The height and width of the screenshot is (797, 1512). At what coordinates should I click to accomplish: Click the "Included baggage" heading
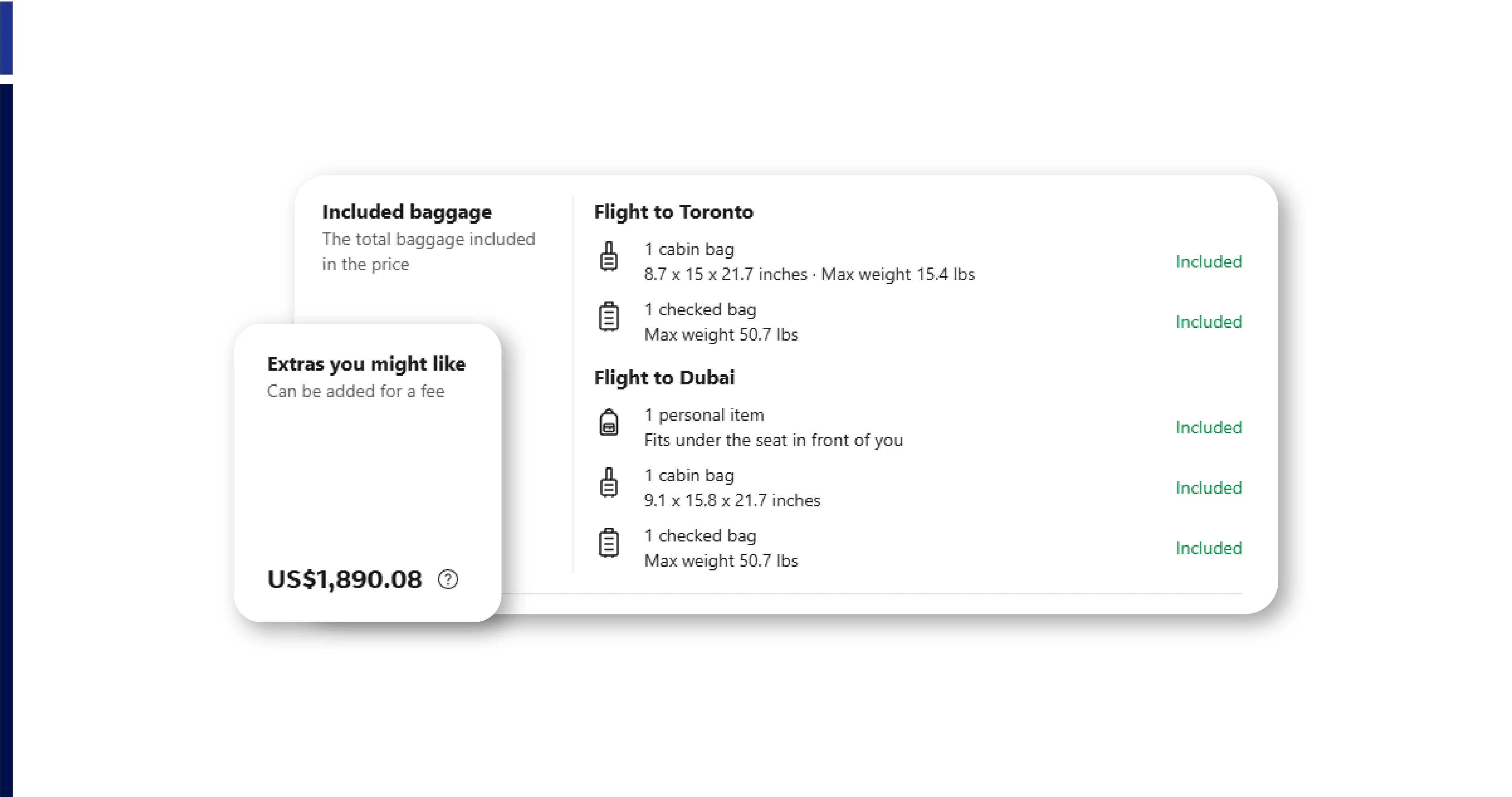pos(407,212)
